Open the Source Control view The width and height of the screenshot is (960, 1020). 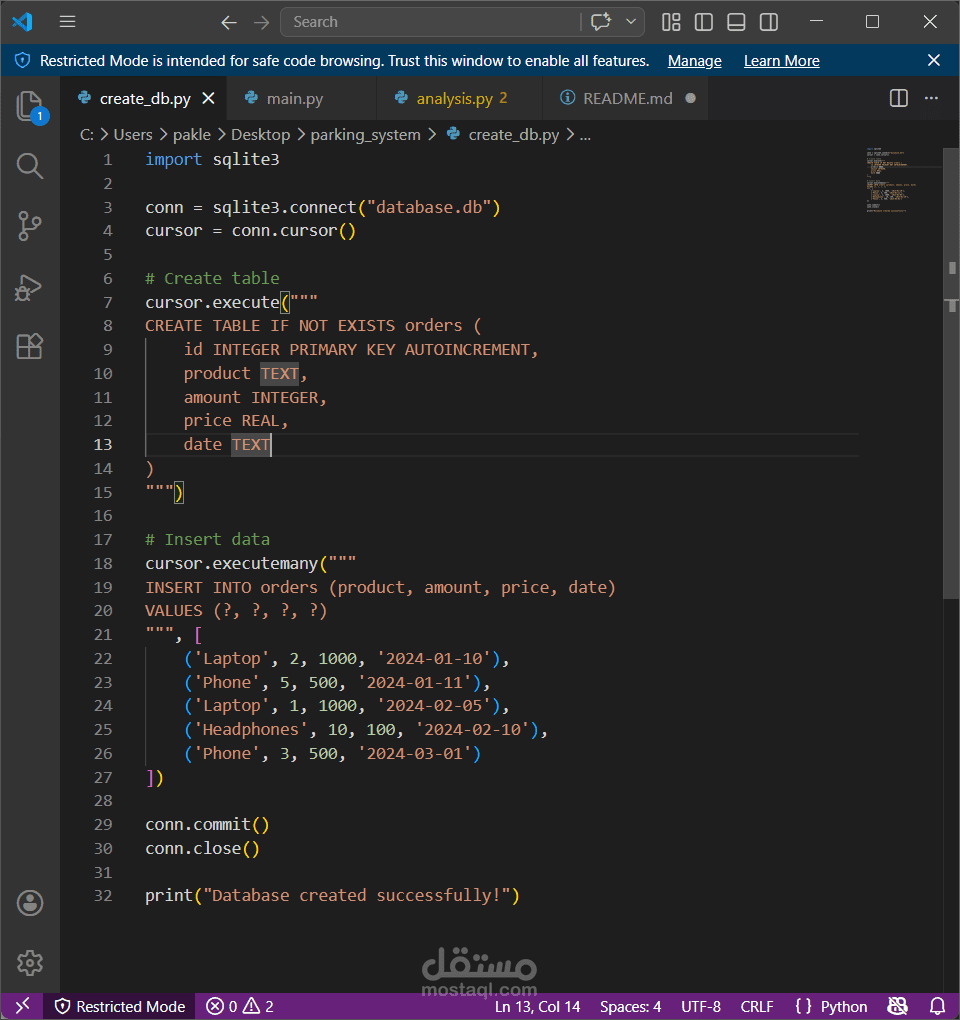(x=30, y=226)
